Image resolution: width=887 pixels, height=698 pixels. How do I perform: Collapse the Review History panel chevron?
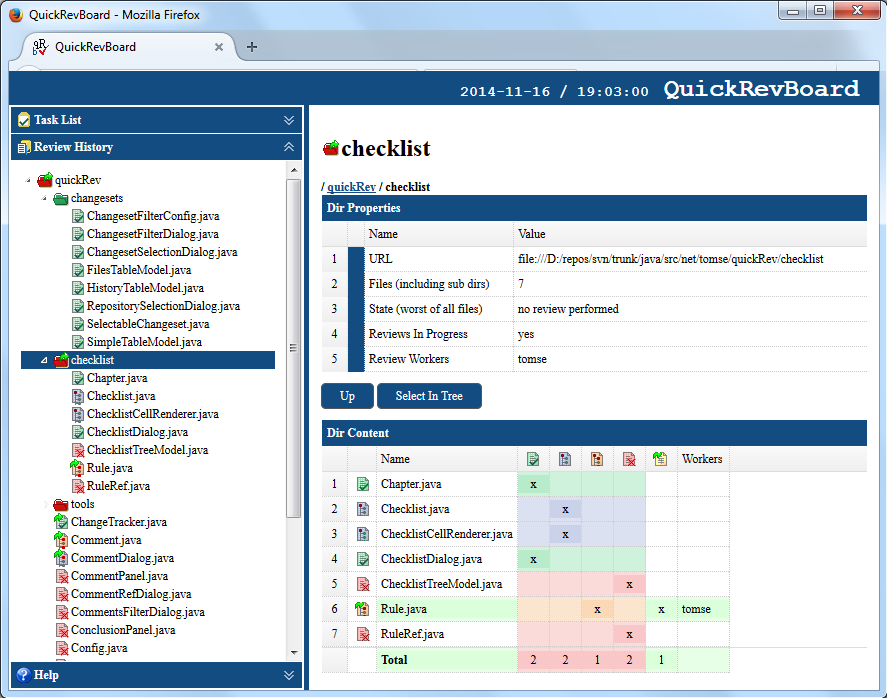289,147
